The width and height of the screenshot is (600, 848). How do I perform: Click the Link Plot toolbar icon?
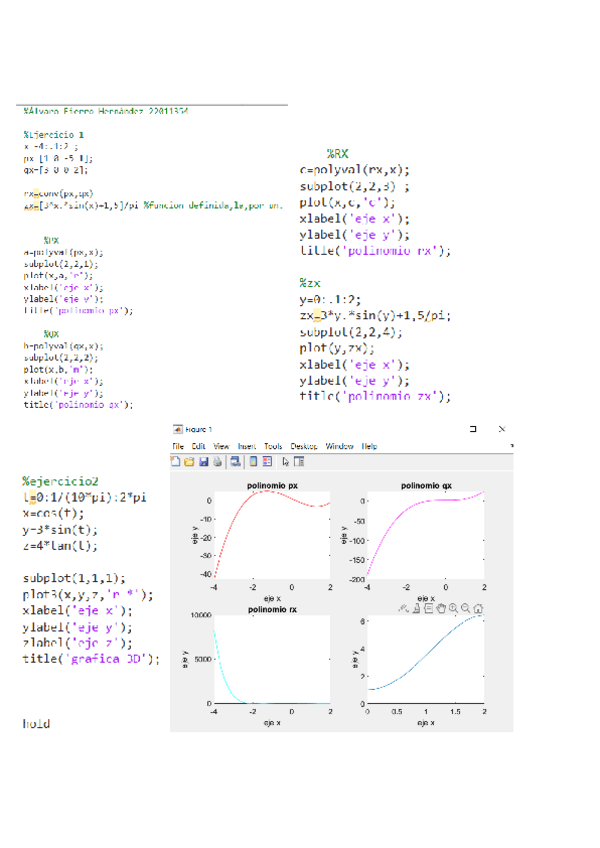click(235, 462)
